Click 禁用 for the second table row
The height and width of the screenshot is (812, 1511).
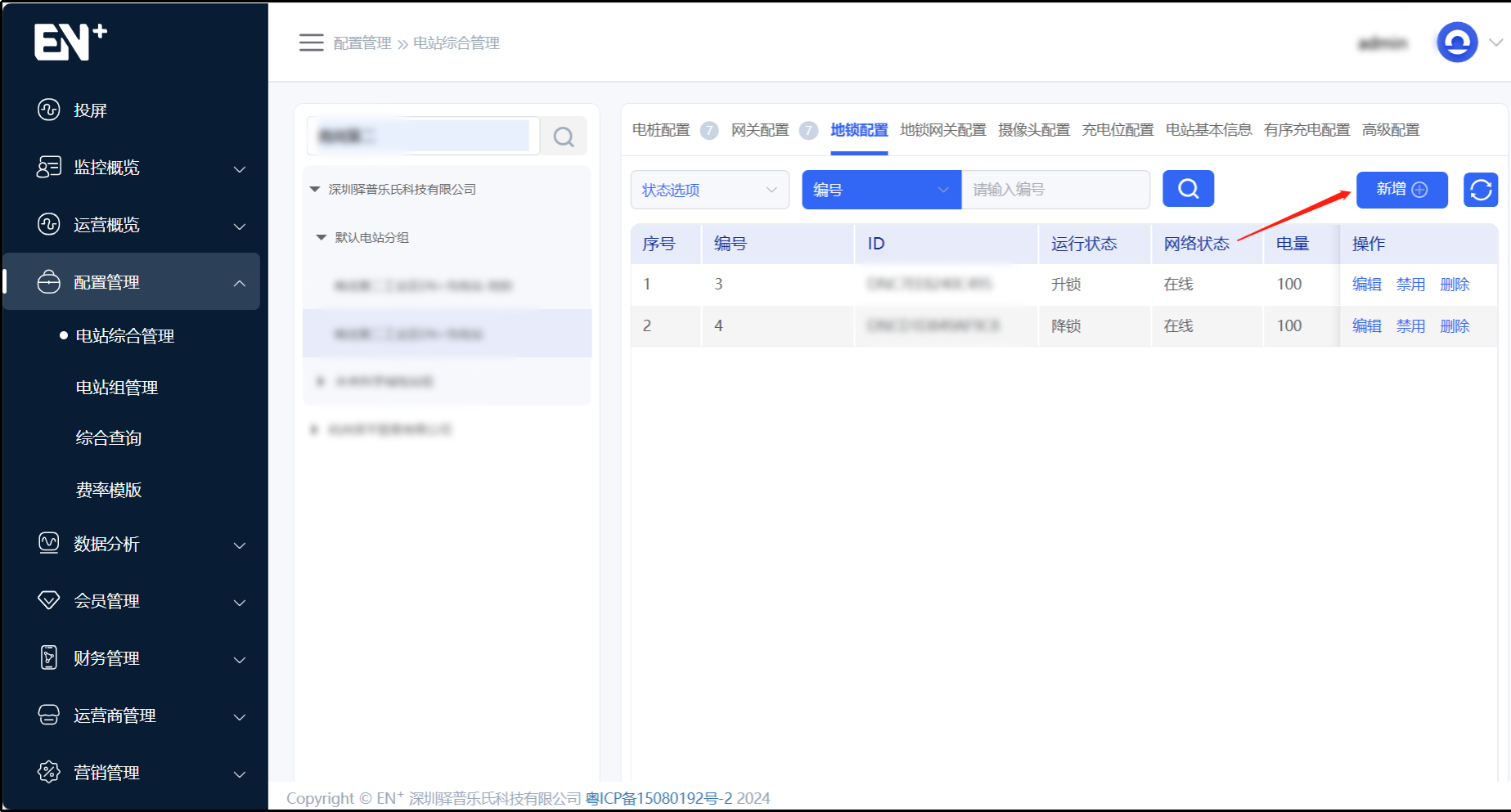click(1410, 326)
